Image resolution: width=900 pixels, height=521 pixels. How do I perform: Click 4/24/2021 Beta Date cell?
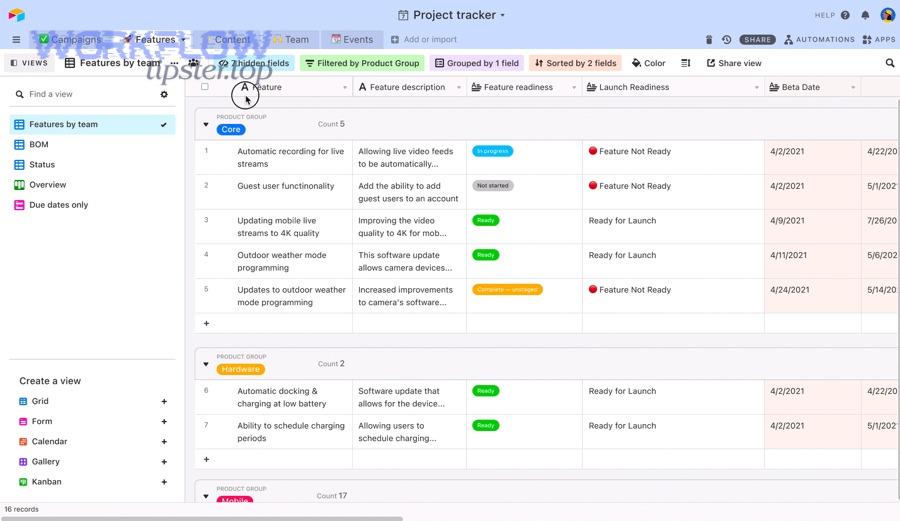813,296
